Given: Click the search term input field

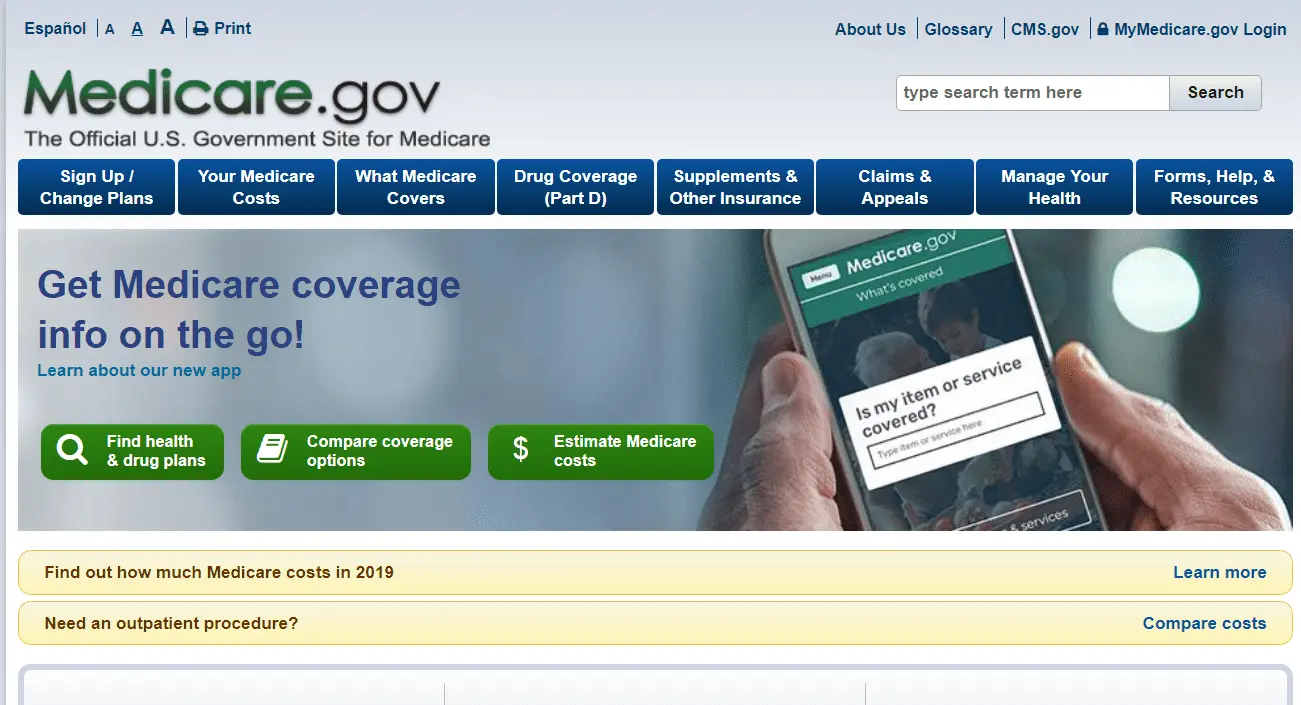Looking at the screenshot, I should pos(1033,93).
